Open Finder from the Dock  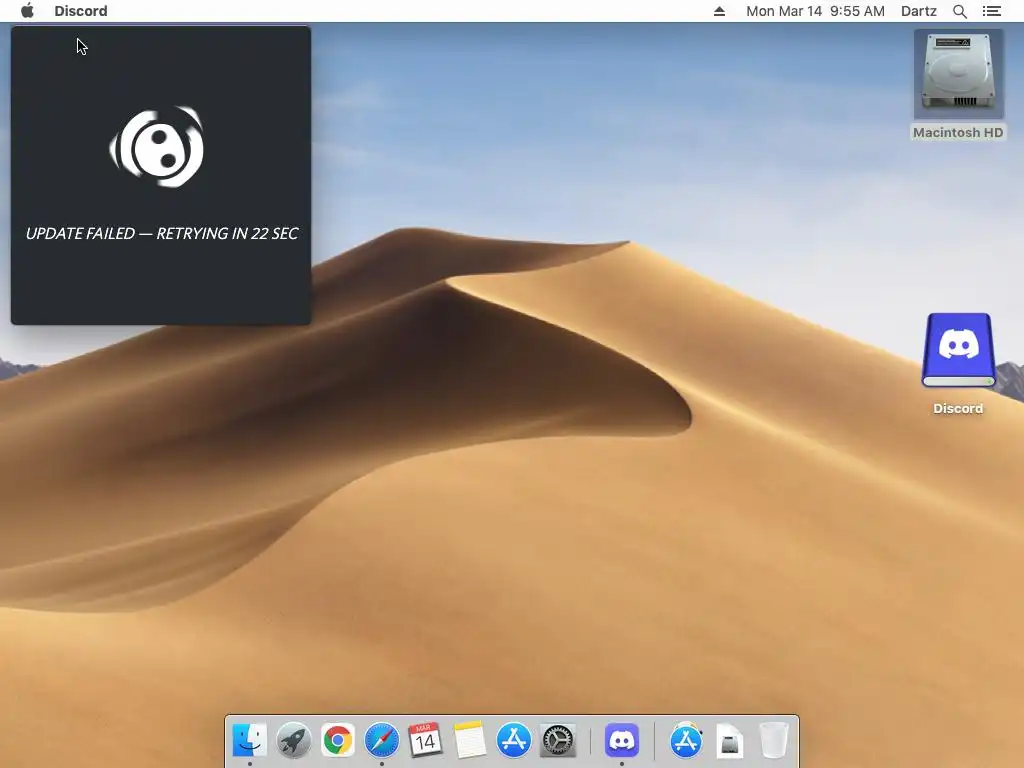coord(249,741)
